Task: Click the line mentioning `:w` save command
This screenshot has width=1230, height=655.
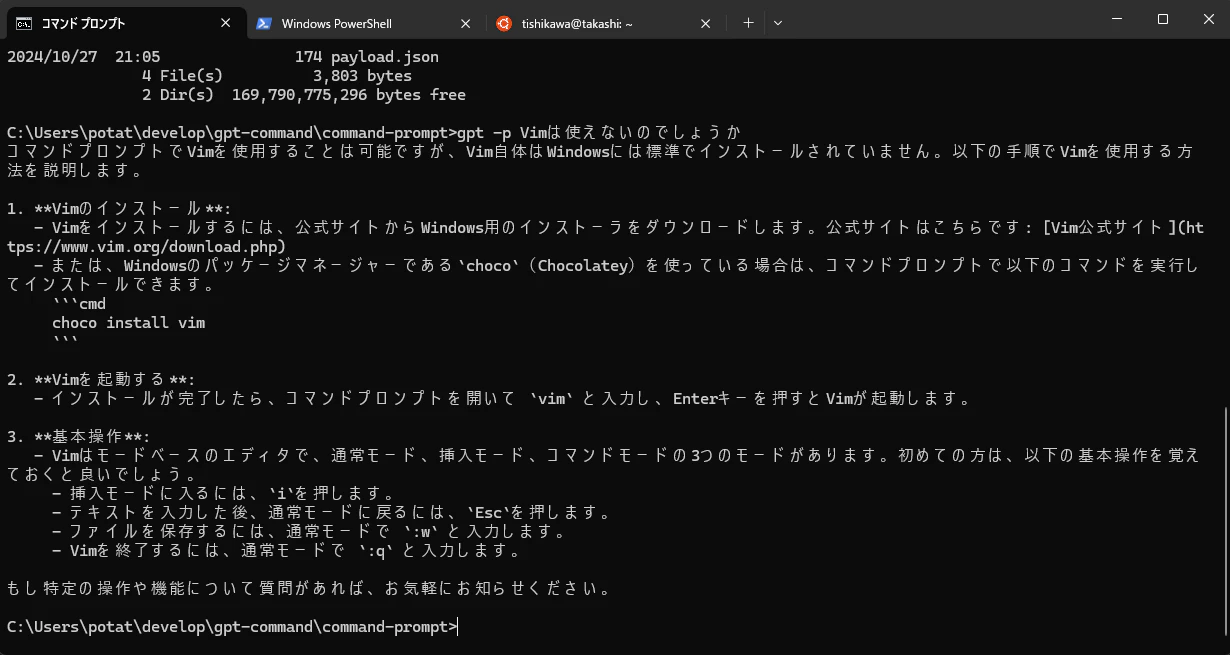Action: tap(309, 532)
